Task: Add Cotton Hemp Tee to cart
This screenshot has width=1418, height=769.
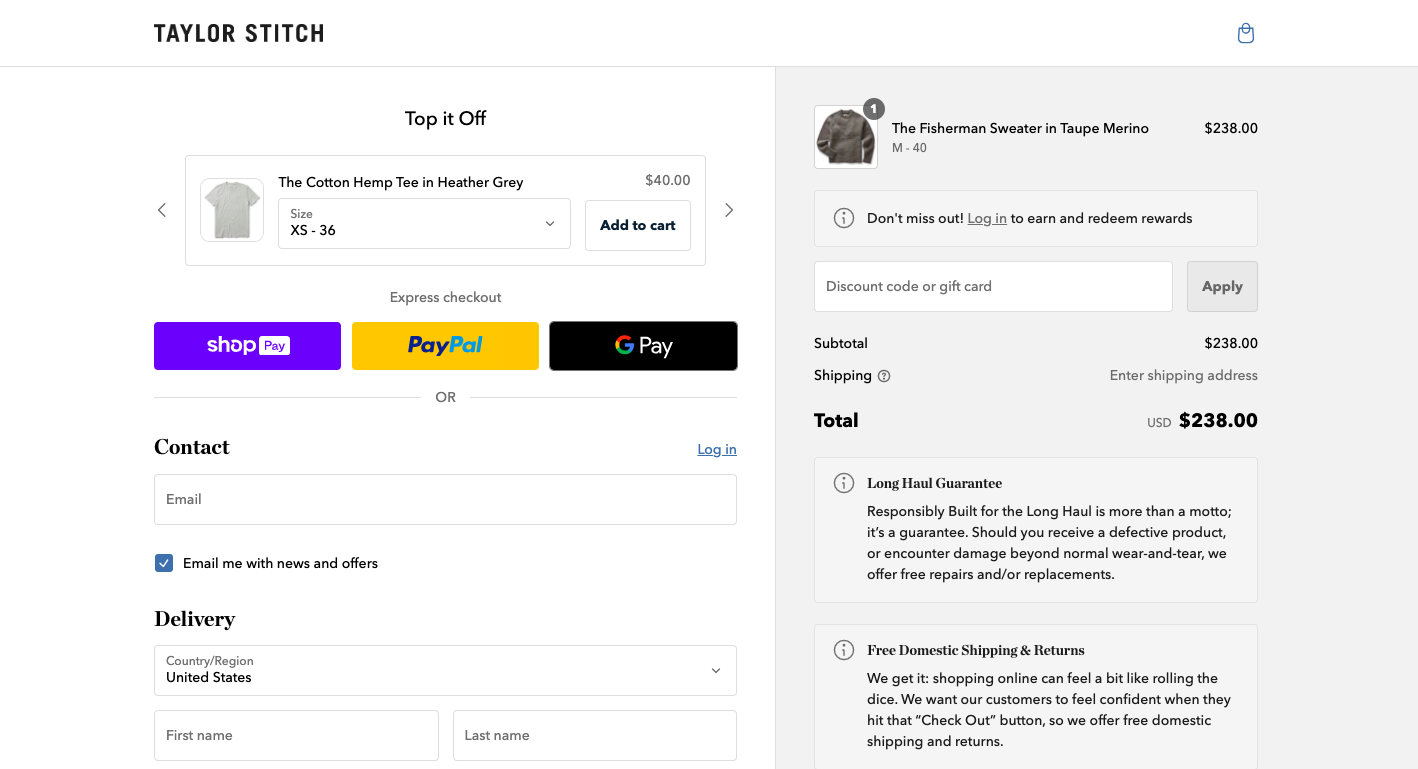Action: [x=637, y=225]
